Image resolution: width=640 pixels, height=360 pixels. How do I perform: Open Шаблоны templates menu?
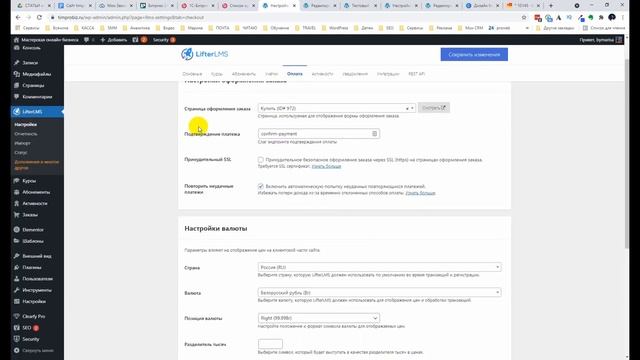pyautogui.click(x=33, y=241)
